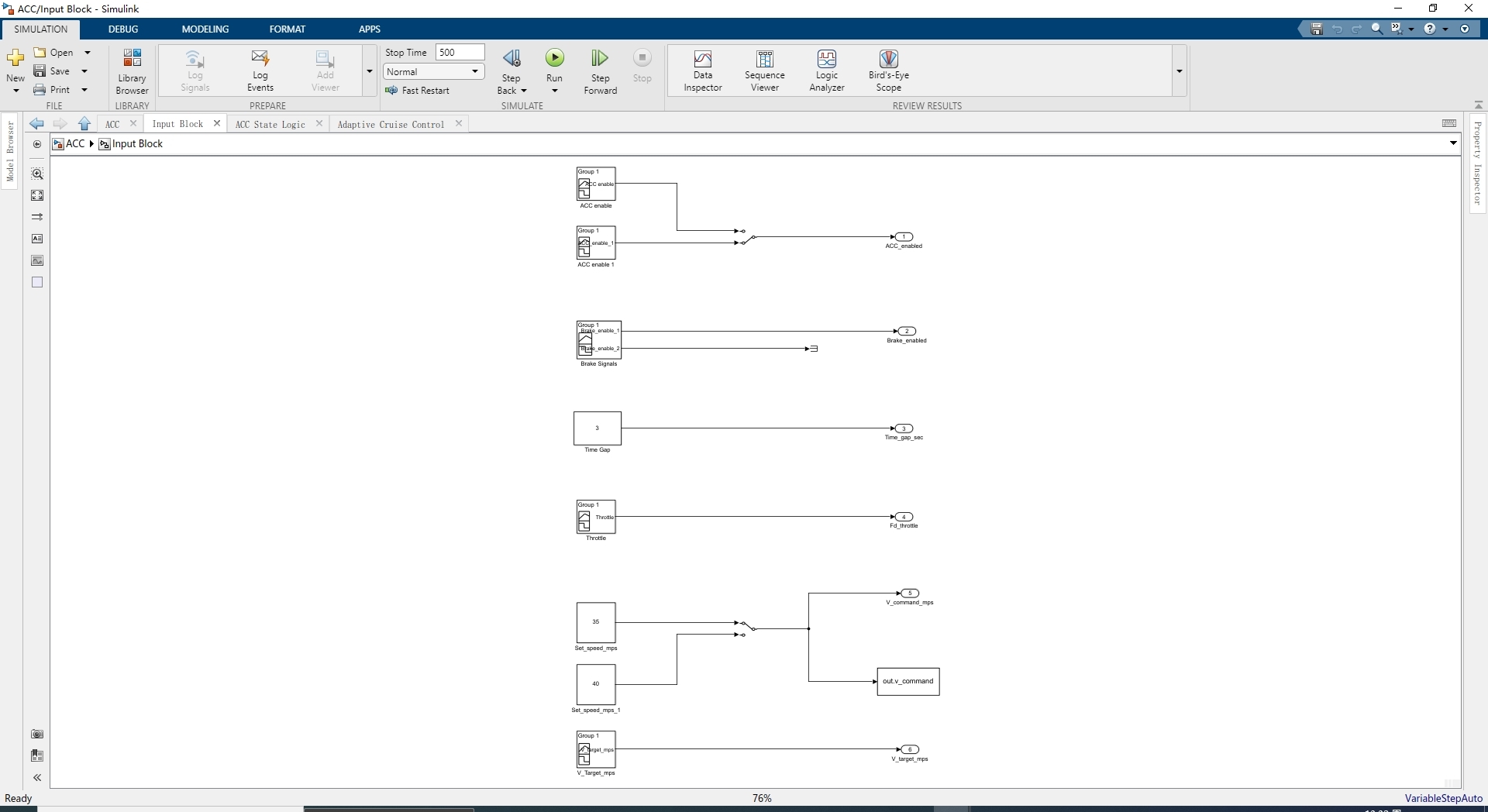
Task: Step Forward in the simulation
Action: tap(601, 71)
